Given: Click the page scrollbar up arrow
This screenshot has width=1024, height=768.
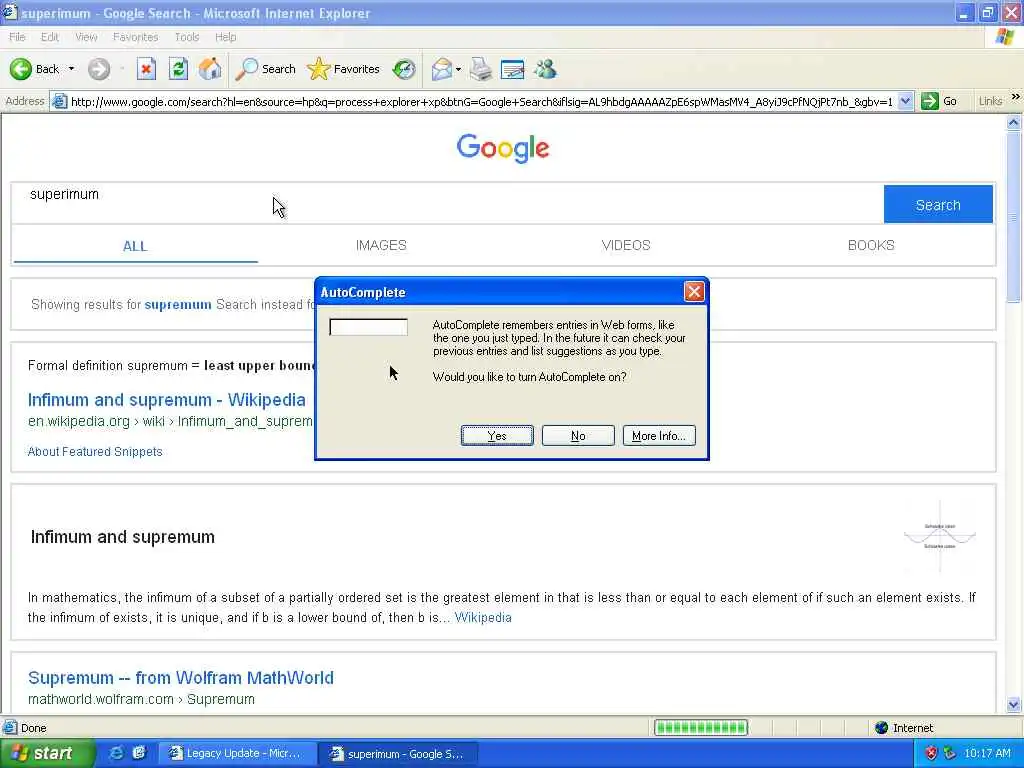Looking at the screenshot, I should (1014, 122).
